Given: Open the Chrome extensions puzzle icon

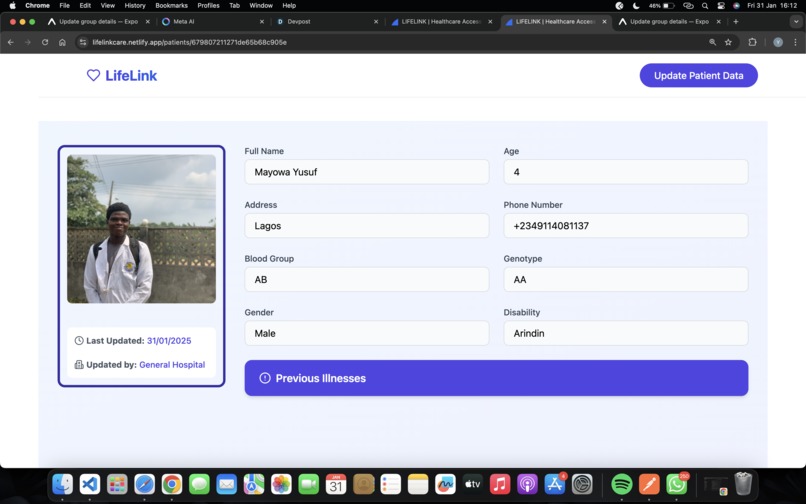Looking at the screenshot, I should coord(753,42).
